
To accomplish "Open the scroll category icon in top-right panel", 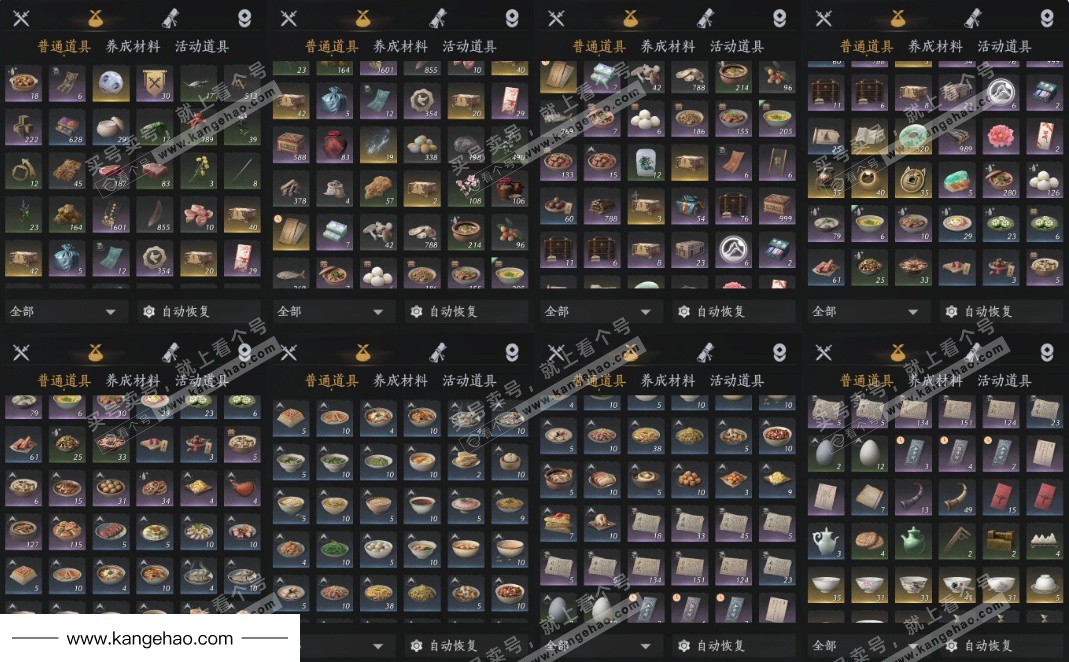I will 974,18.
